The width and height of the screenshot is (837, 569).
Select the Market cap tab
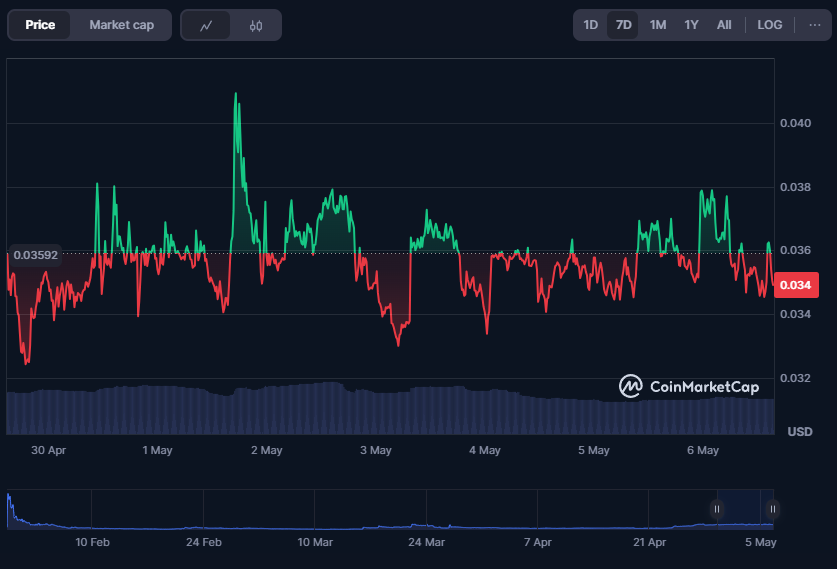click(x=121, y=25)
